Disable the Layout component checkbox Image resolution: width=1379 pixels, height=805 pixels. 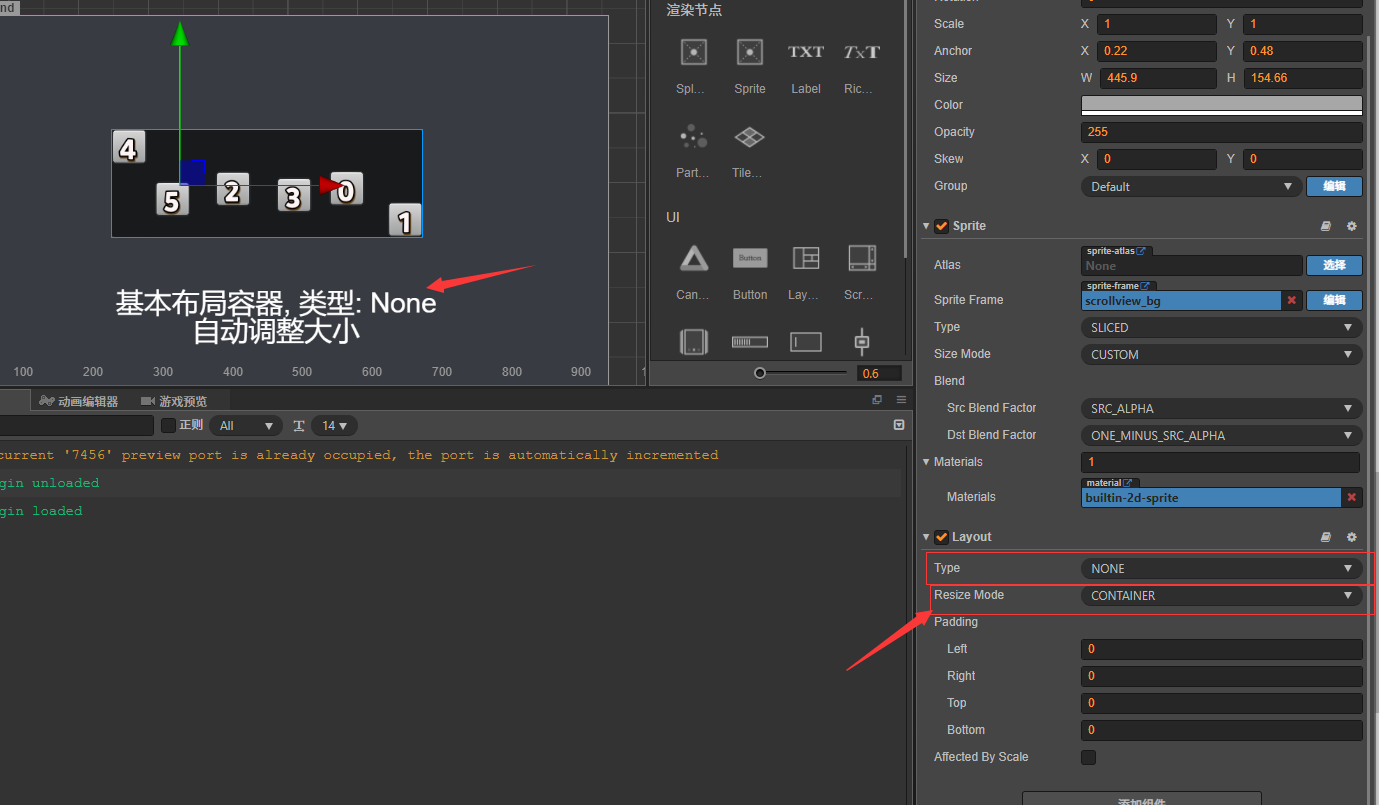[941, 537]
